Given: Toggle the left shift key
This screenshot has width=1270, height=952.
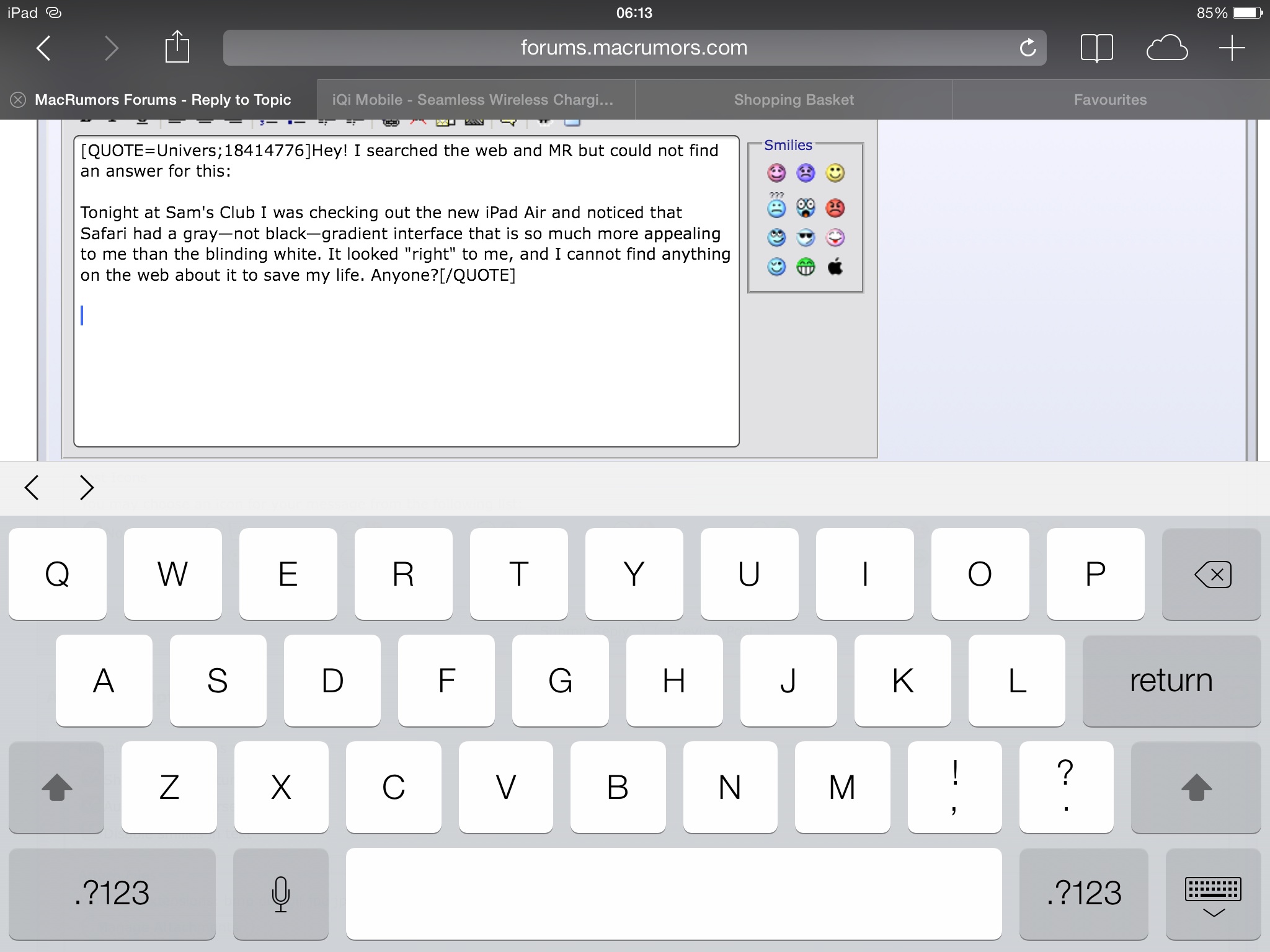Looking at the screenshot, I should (x=56, y=787).
